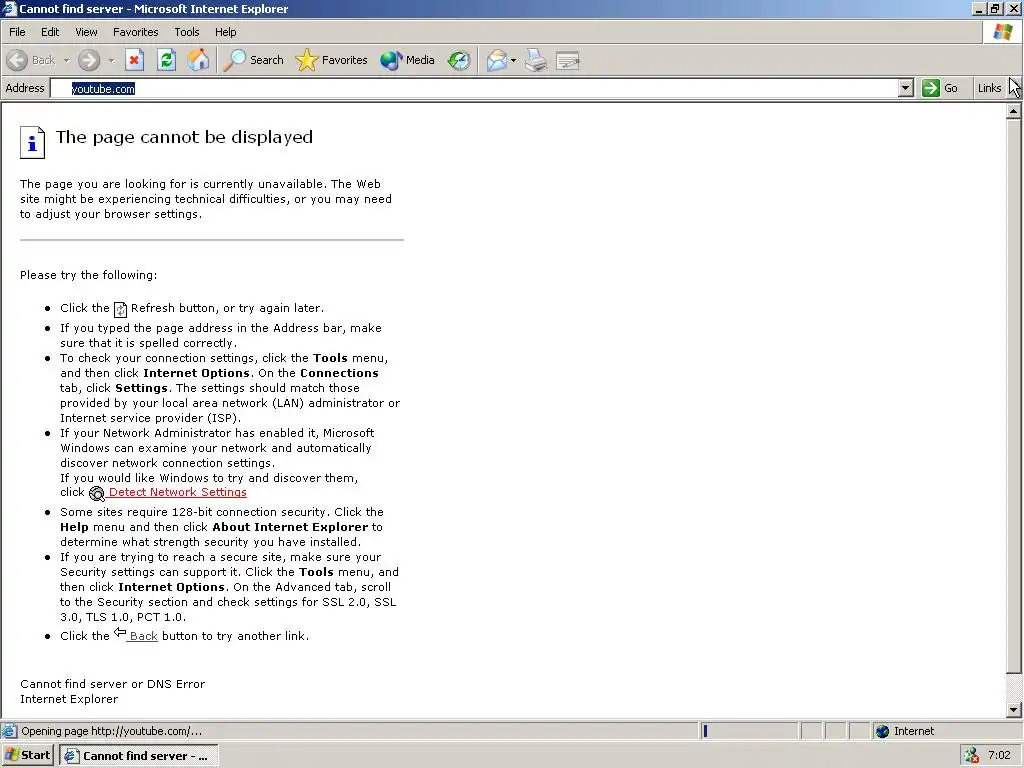The height and width of the screenshot is (768, 1024).
Task: Go to the Home page icon
Action: point(198,60)
